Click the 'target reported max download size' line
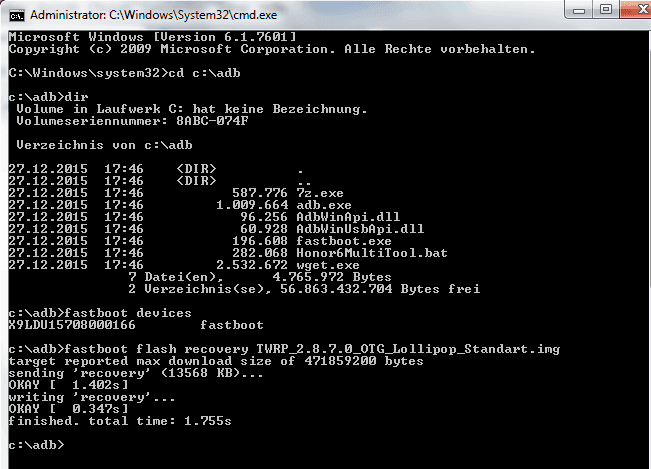The width and height of the screenshot is (651, 469). tap(216, 361)
